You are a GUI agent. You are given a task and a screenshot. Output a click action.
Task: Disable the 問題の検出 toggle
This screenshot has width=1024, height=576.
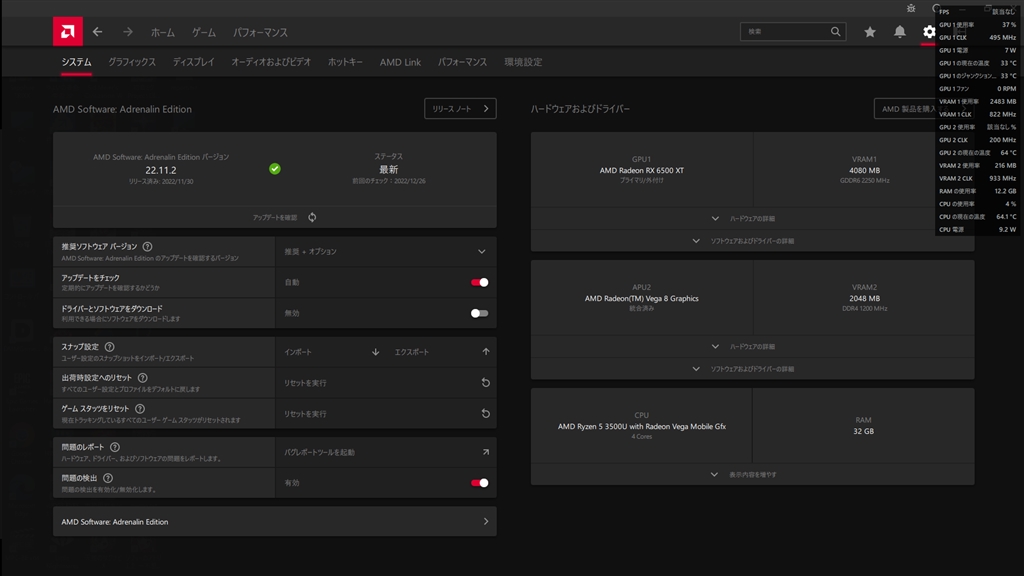(480, 483)
